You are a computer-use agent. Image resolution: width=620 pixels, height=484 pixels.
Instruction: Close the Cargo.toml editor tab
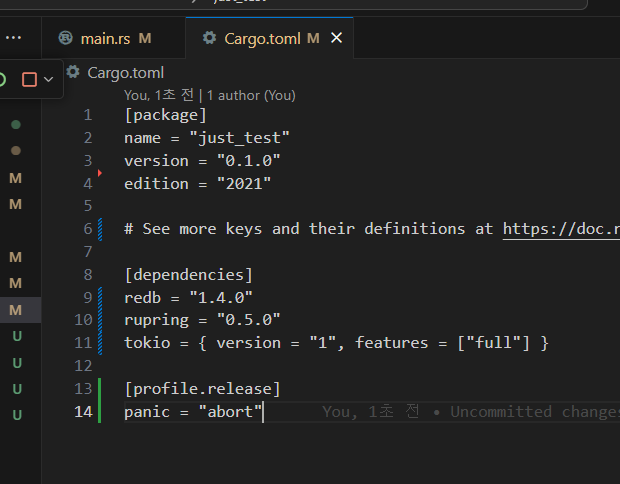tap(337, 38)
